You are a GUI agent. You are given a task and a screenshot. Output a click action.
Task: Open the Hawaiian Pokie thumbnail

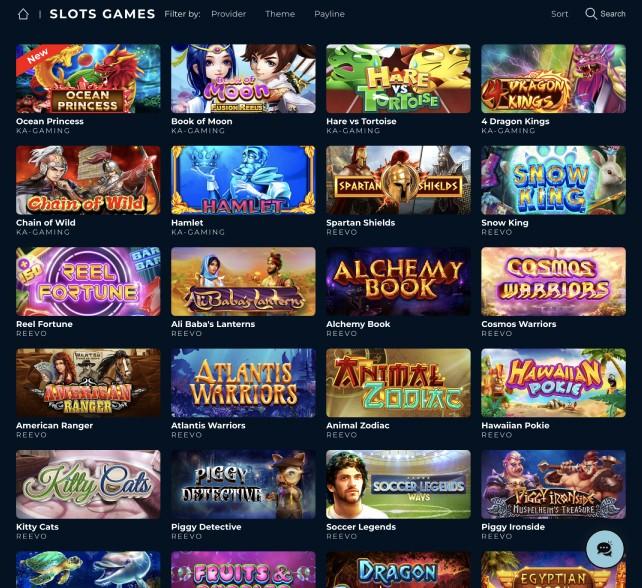(554, 383)
